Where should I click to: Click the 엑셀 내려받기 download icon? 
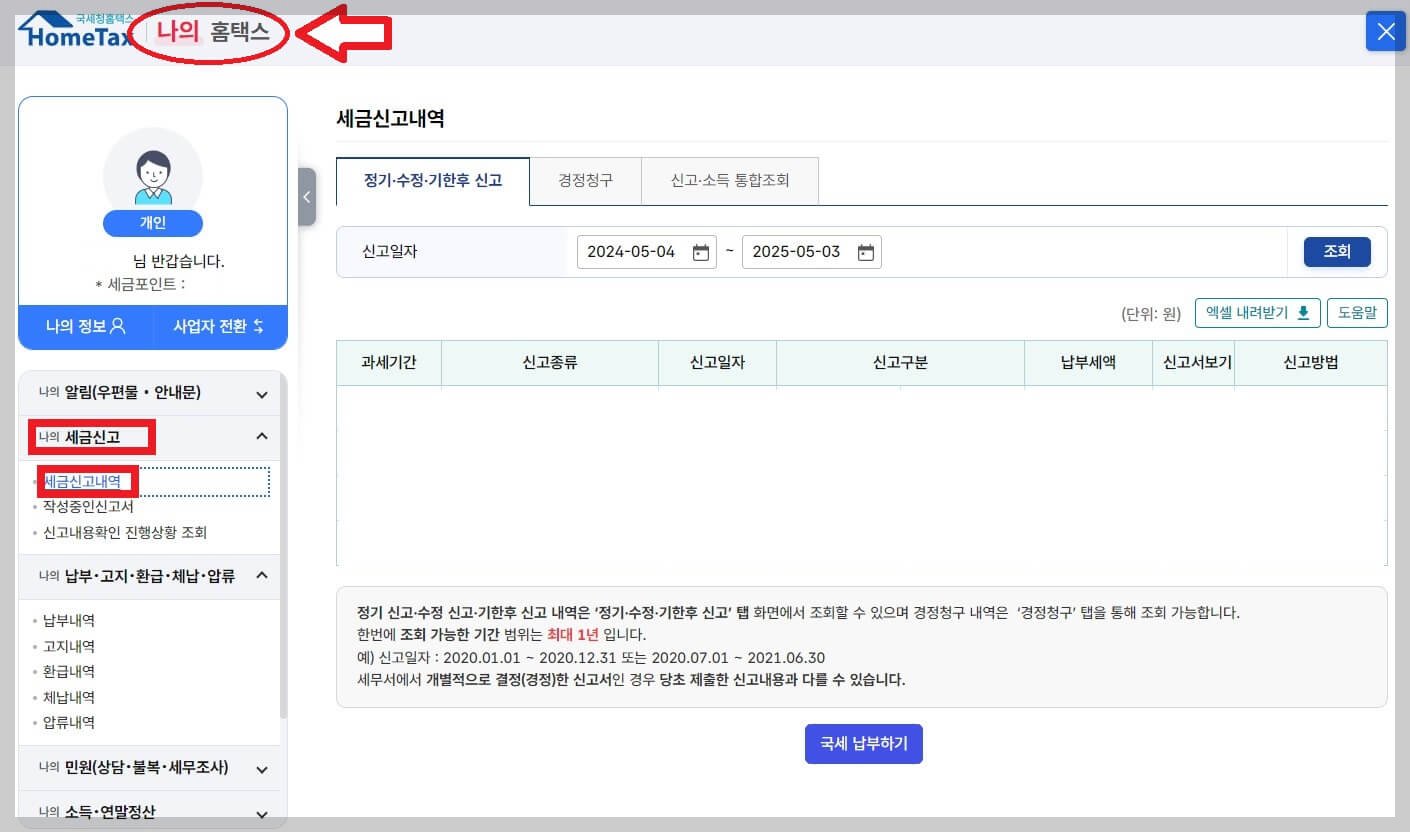[1306, 312]
